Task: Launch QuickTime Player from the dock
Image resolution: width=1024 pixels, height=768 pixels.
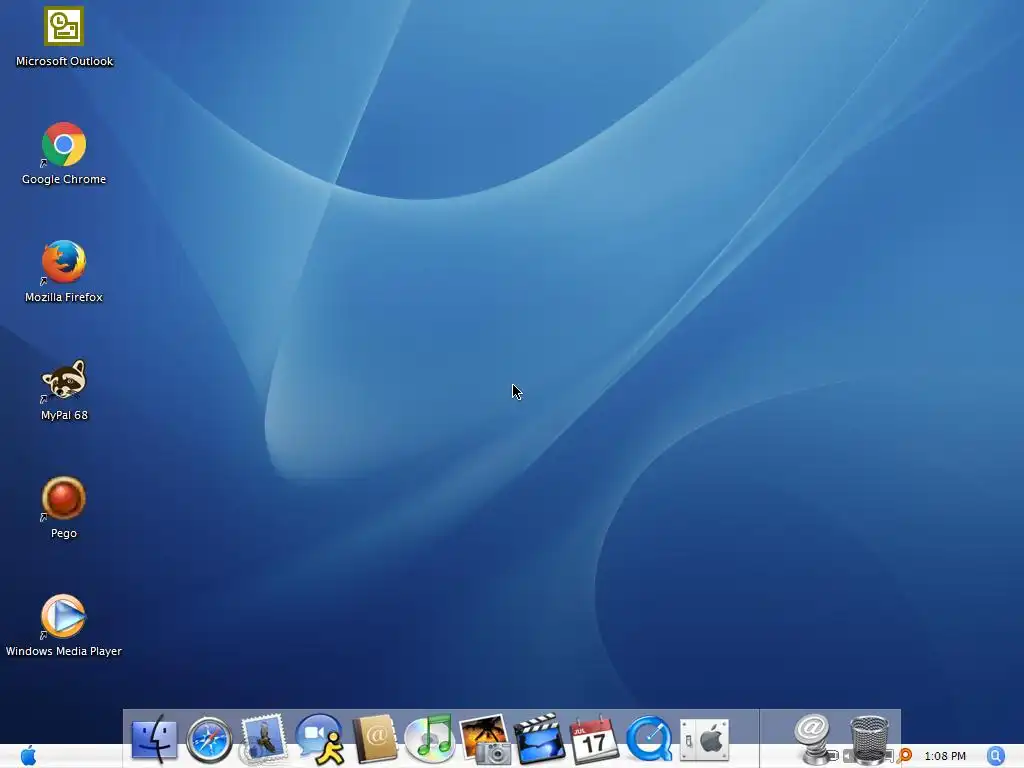Action: [648, 739]
